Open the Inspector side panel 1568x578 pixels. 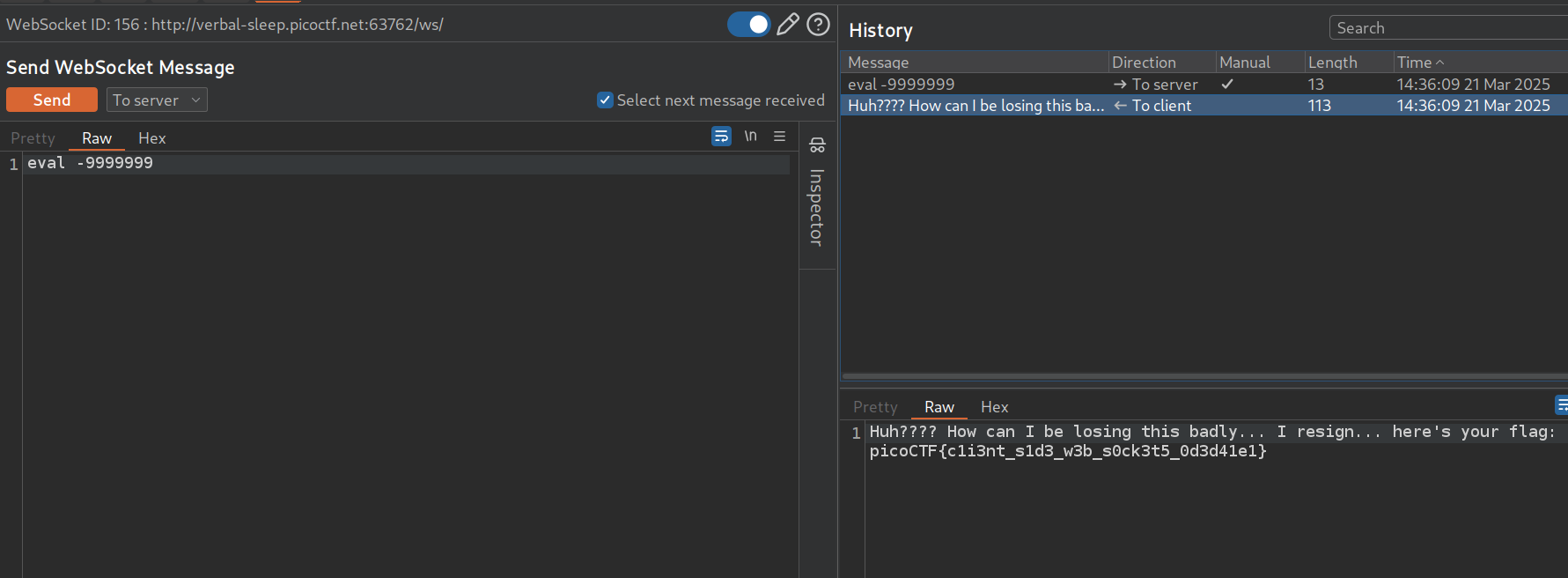(817, 194)
